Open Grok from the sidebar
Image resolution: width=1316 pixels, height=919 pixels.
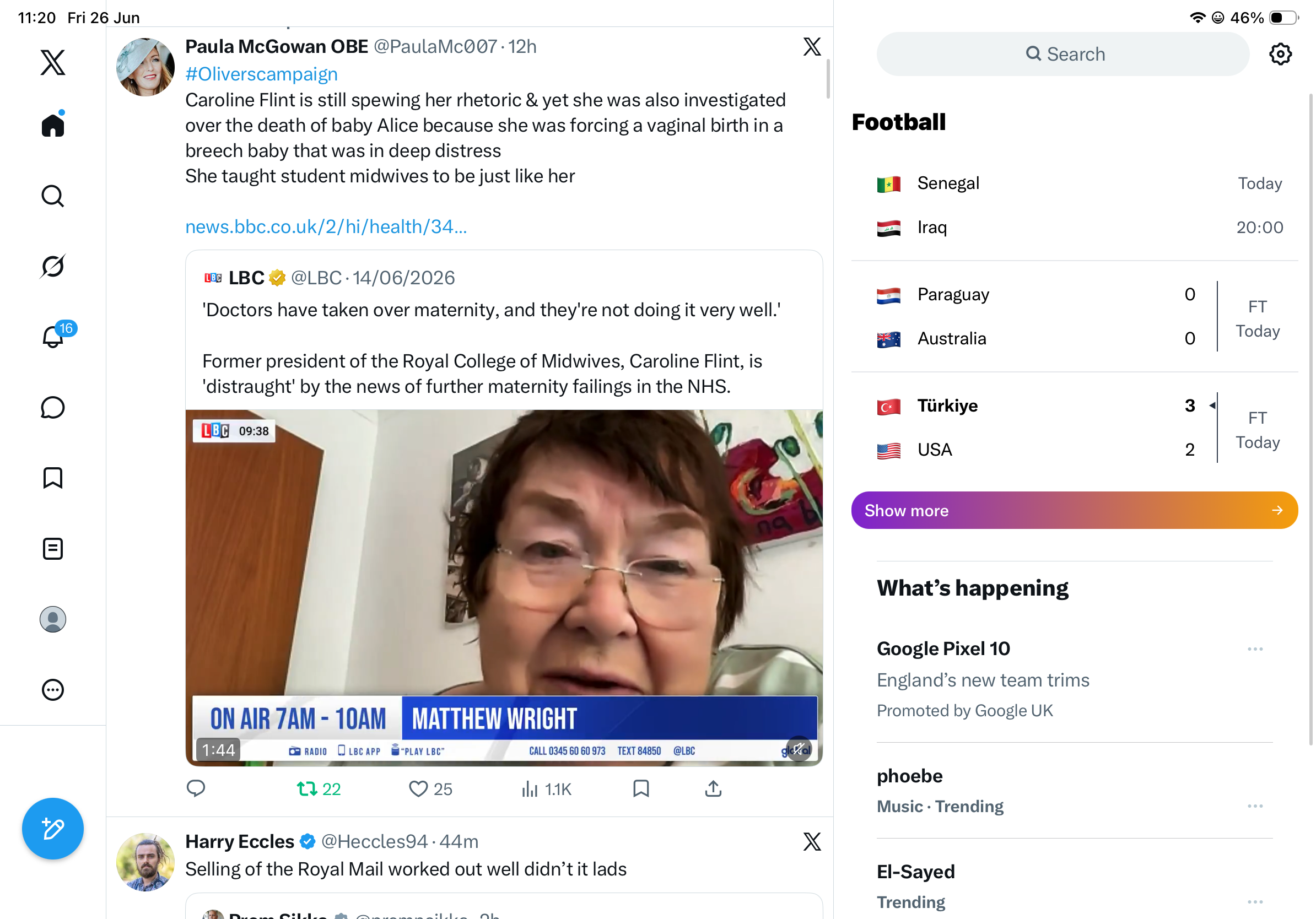click(x=53, y=267)
